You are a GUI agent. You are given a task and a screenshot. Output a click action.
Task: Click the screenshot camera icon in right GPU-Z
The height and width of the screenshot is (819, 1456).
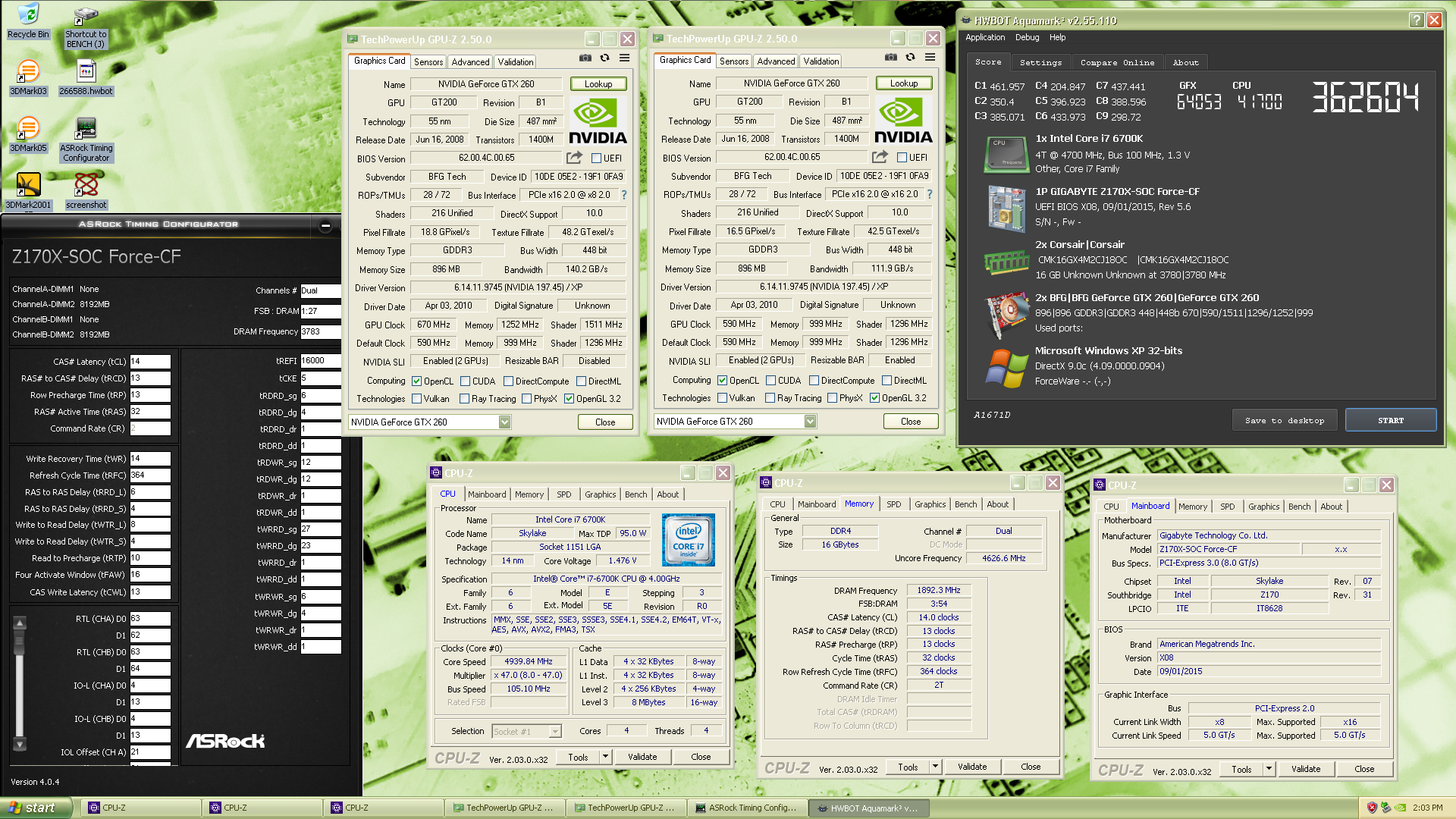(x=891, y=57)
